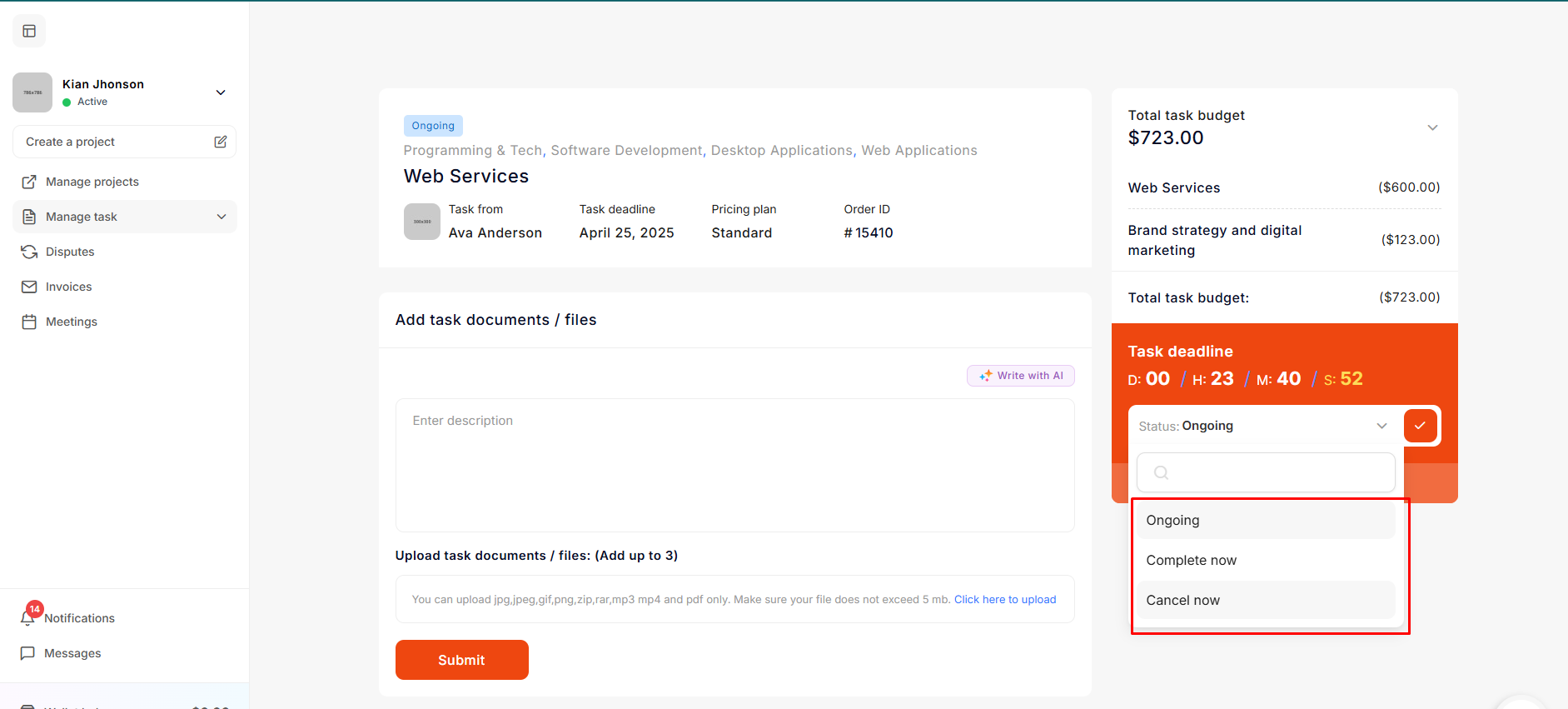Image resolution: width=1568 pixels, height=709 pixels.
Task: Click the Invoices envelope icon
Action: tap(29, 287)
